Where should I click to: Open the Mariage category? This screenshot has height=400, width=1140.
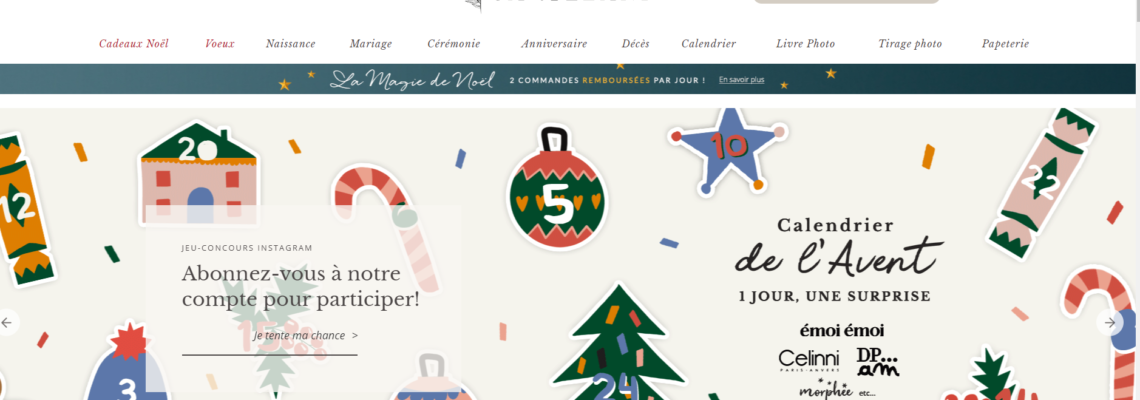(x=371, y=44)
